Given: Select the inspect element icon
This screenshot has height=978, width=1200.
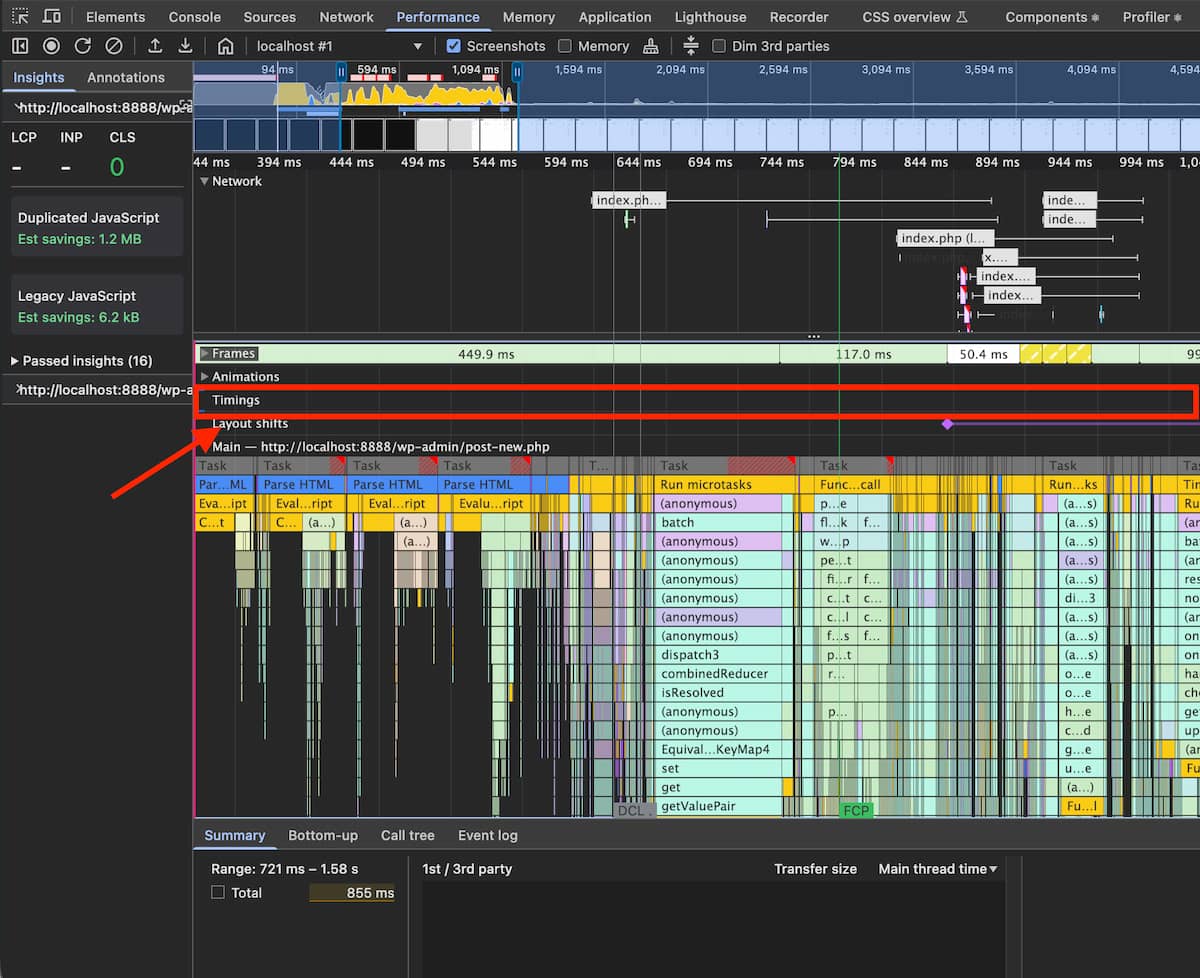Looking at the screenshot, I should click(19, 16).
